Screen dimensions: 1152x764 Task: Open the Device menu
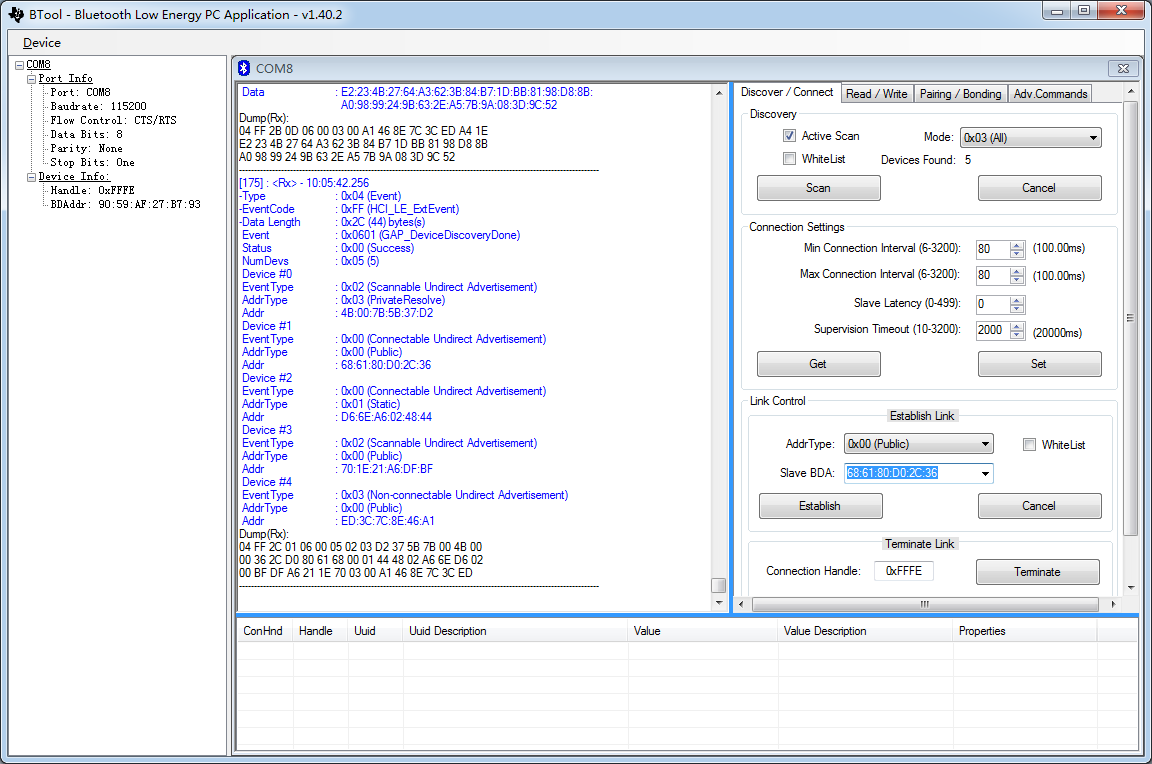42,43
